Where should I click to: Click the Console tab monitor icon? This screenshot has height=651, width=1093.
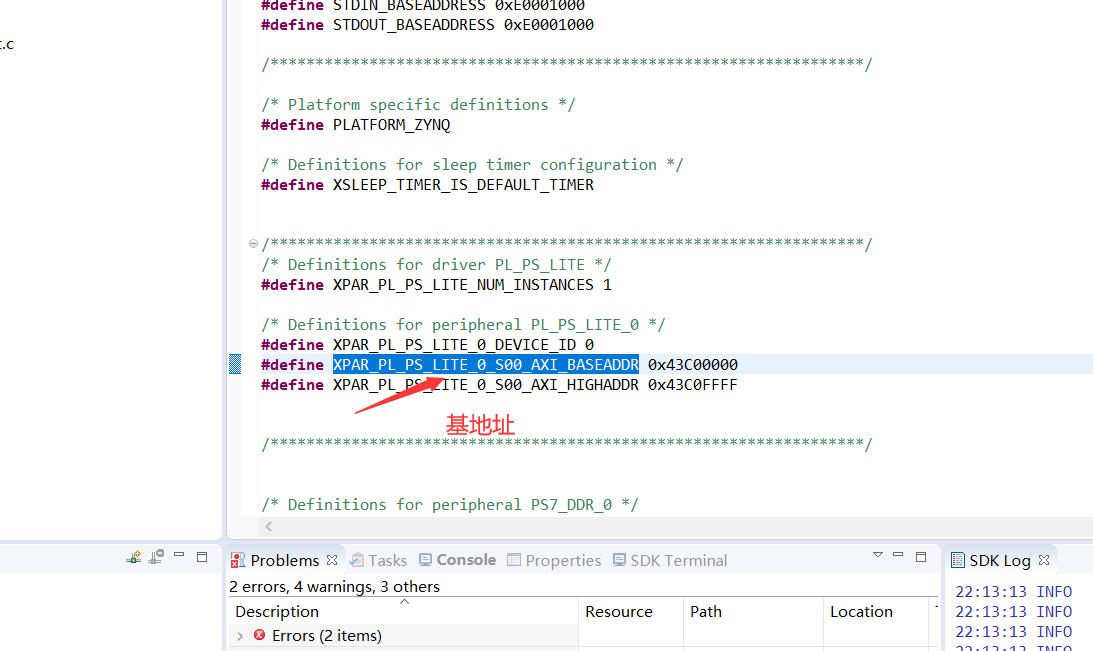point(425,560)
